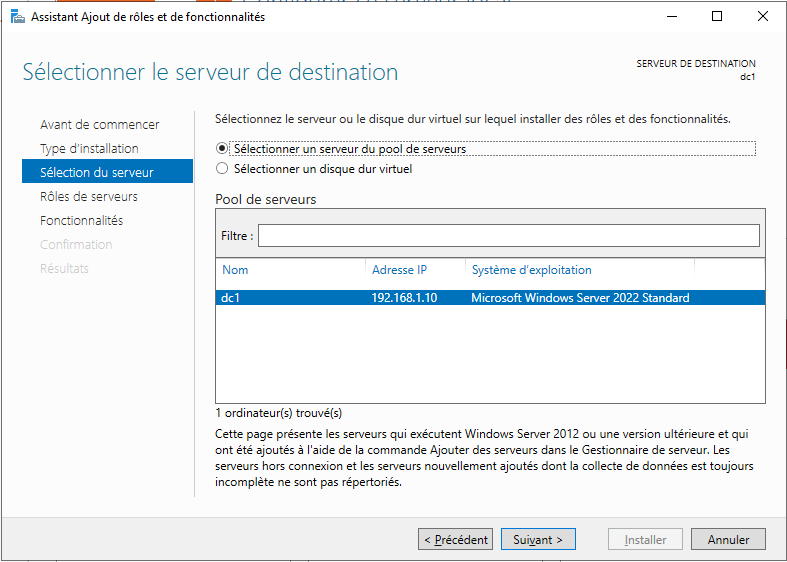Screen dimensions: 787x562
Task: Sort servers by Adresse IP column header
Action: 399,270
